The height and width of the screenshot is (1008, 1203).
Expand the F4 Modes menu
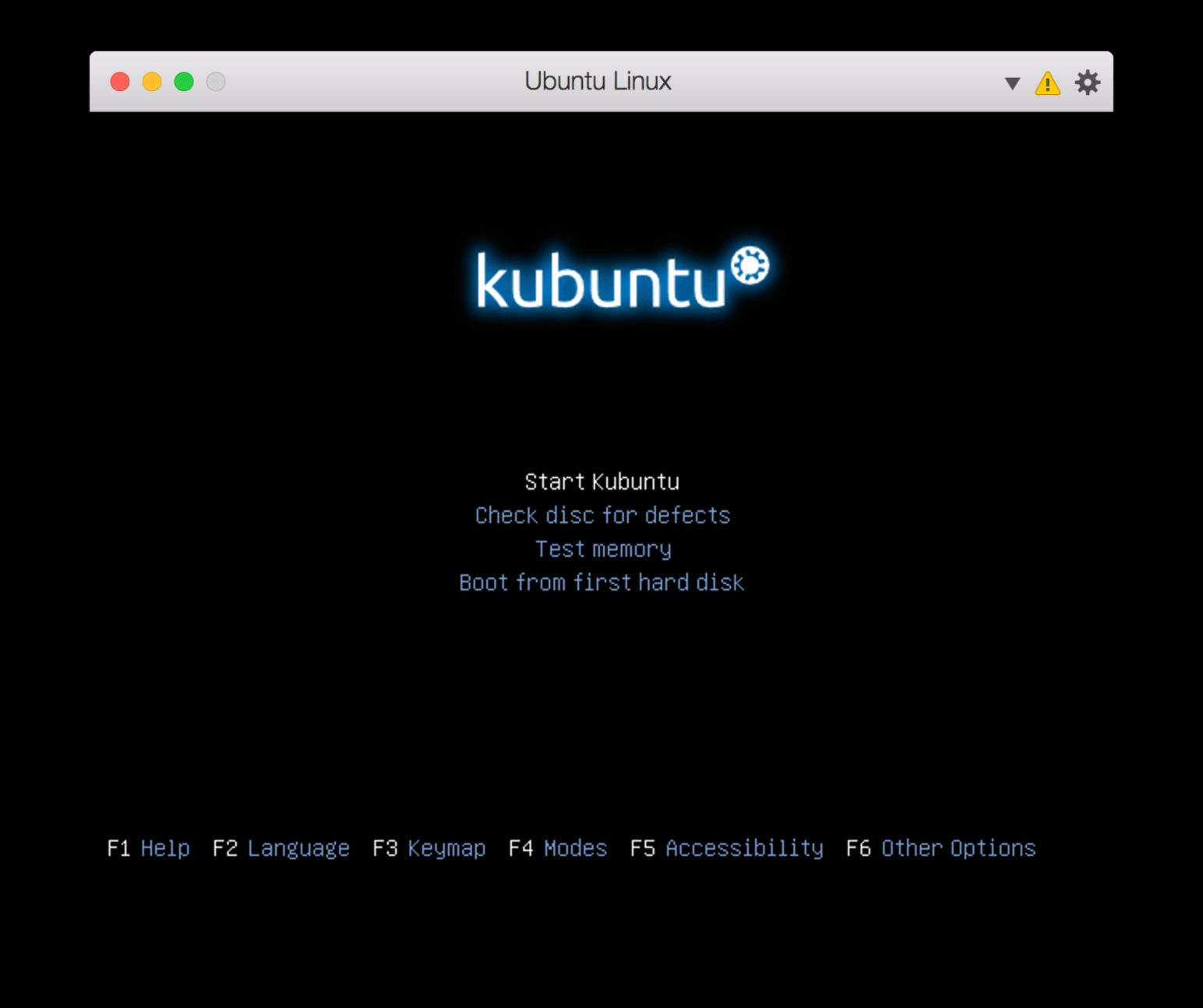558,848
